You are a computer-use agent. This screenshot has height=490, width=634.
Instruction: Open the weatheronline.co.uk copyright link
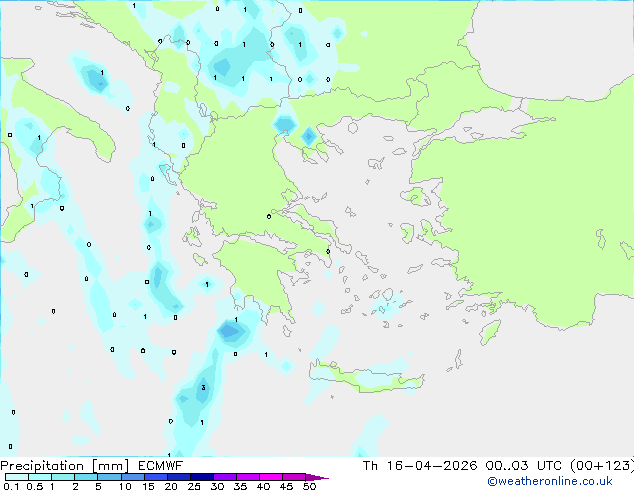(550, 481)
